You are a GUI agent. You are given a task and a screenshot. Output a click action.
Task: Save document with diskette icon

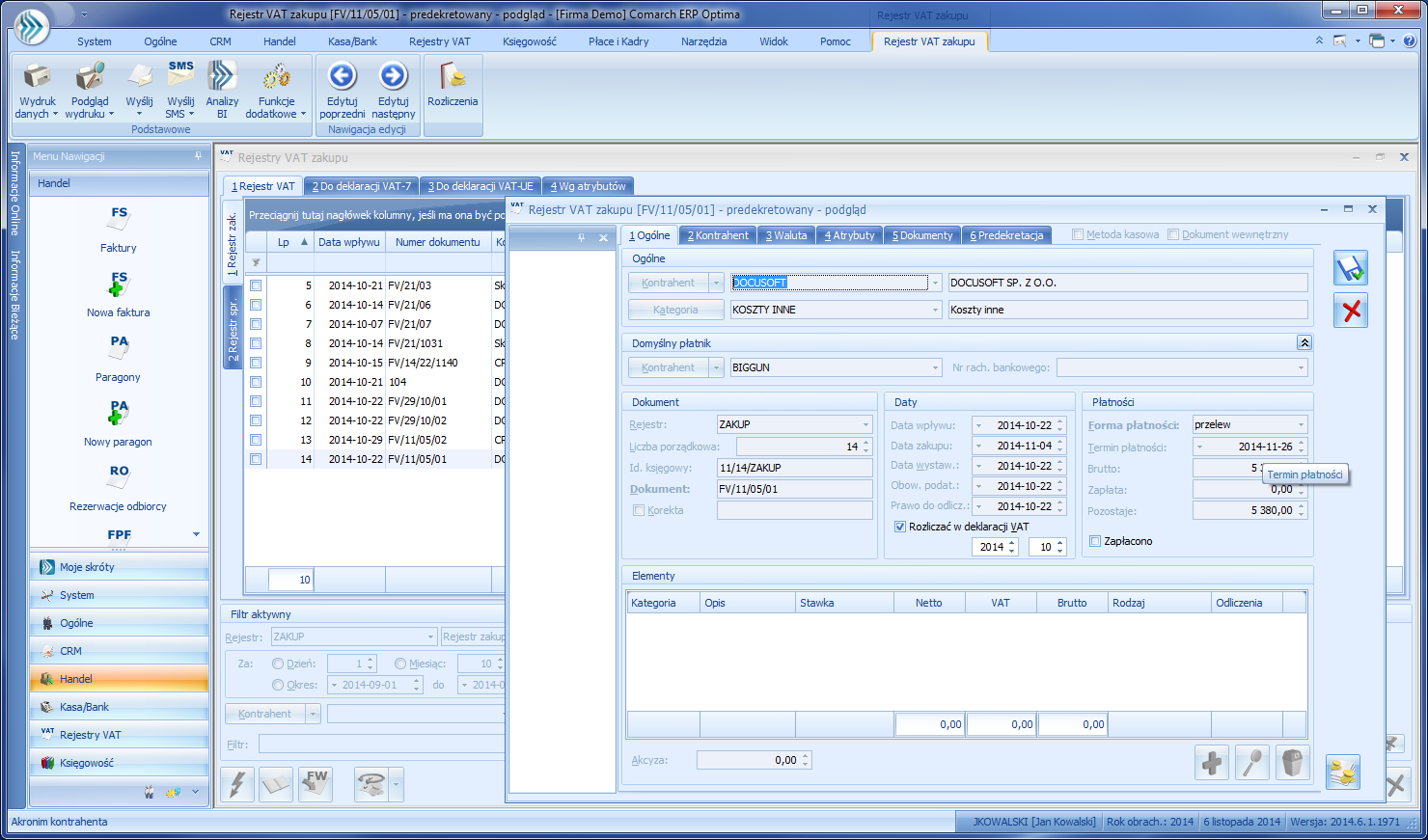(x=1351, y=268)
